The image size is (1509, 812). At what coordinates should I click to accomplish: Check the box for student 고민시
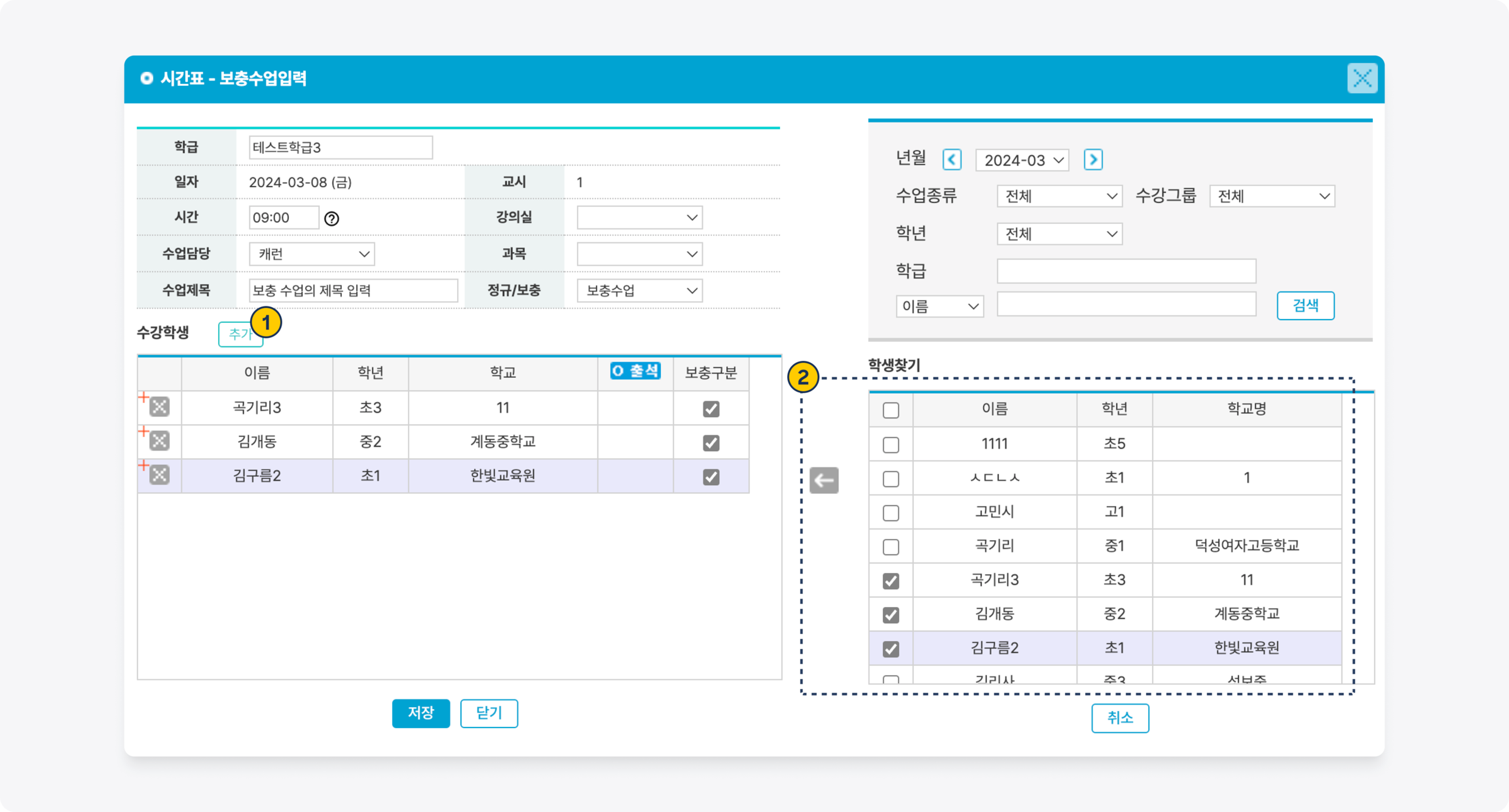890,513
